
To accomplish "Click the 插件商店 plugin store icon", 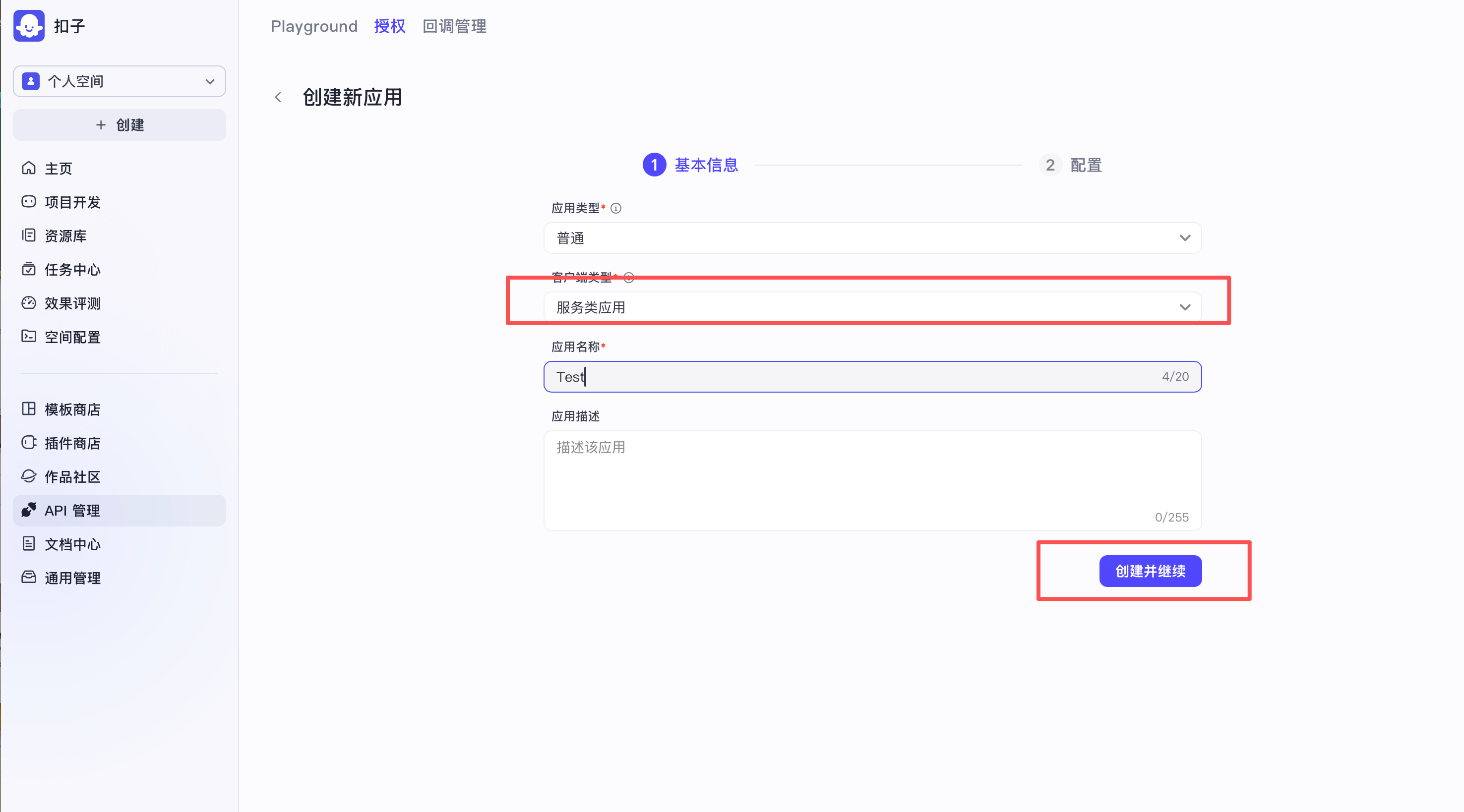I will tap(28, 443).
